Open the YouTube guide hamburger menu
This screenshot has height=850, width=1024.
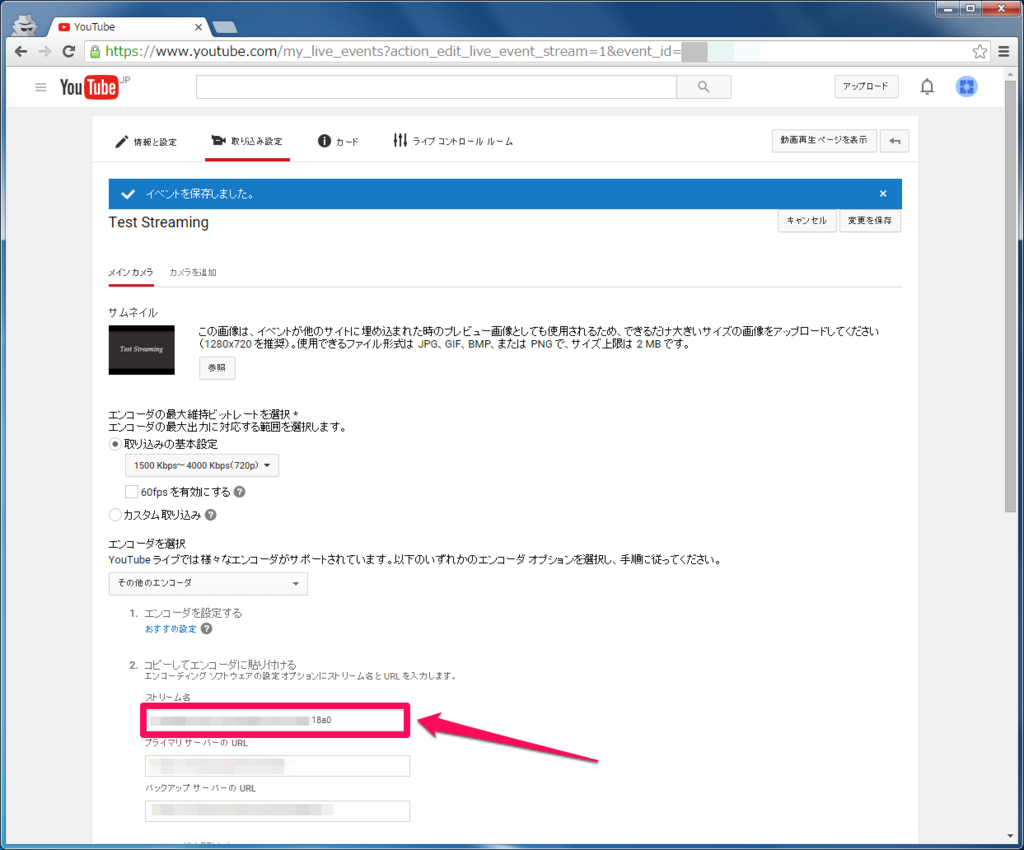(40, 87)
